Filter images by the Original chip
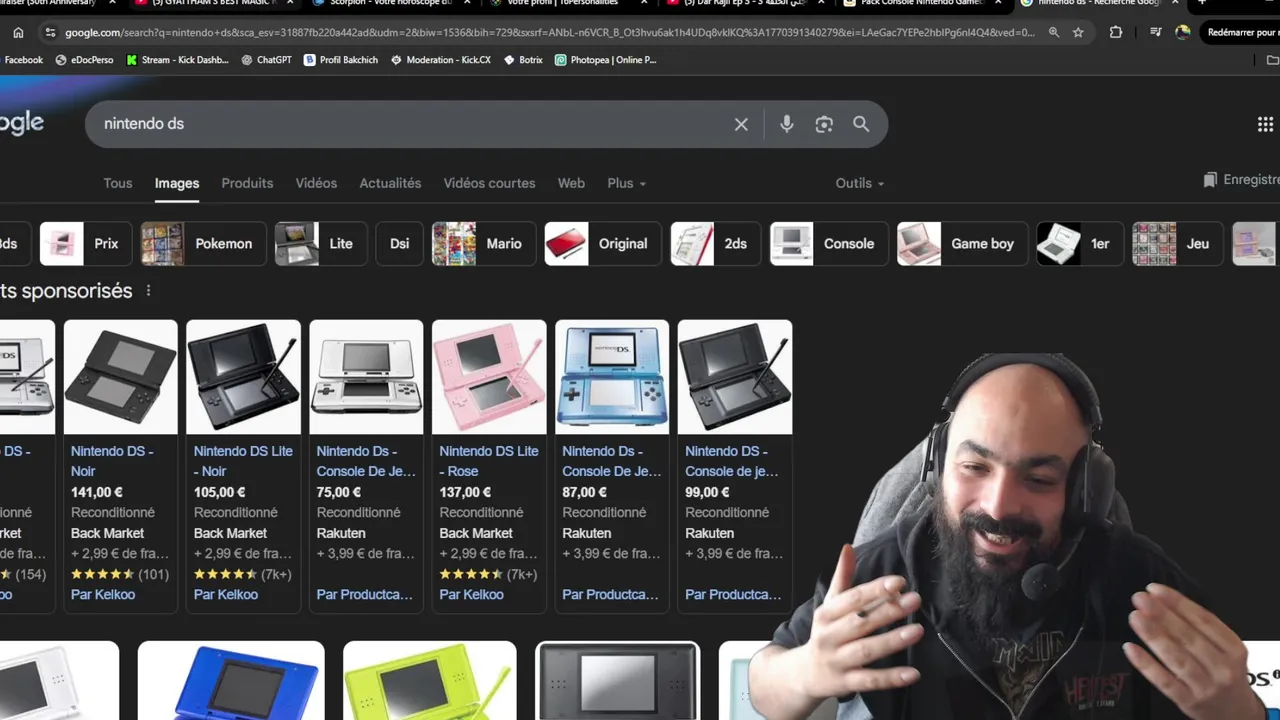Viewport: 1280px width, 720px height. click(603, 243)
